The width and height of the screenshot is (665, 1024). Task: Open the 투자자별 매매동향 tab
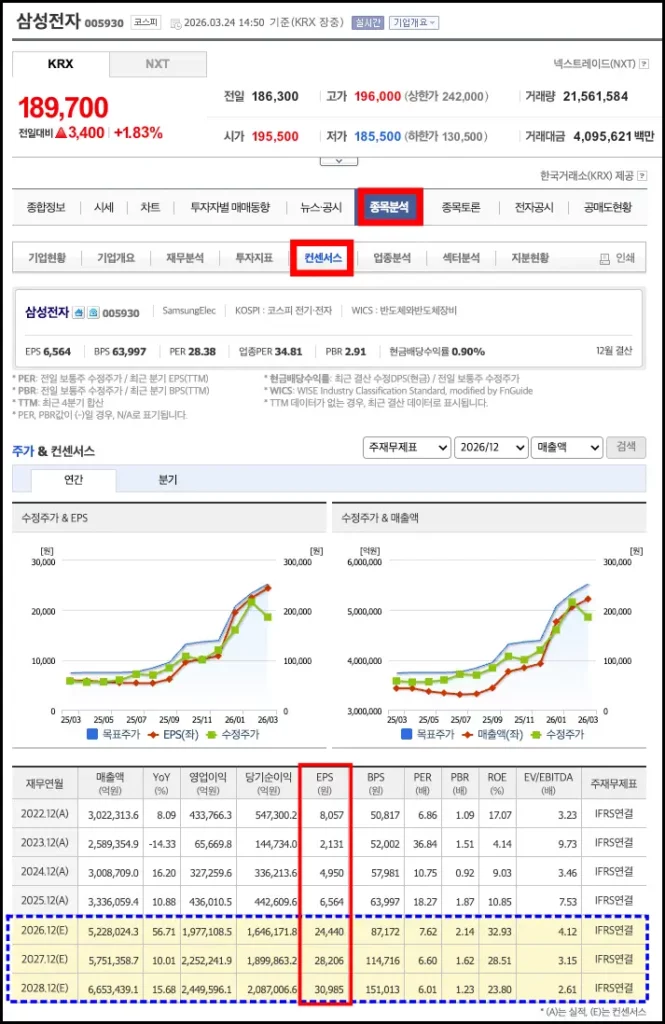click(230, 207)
